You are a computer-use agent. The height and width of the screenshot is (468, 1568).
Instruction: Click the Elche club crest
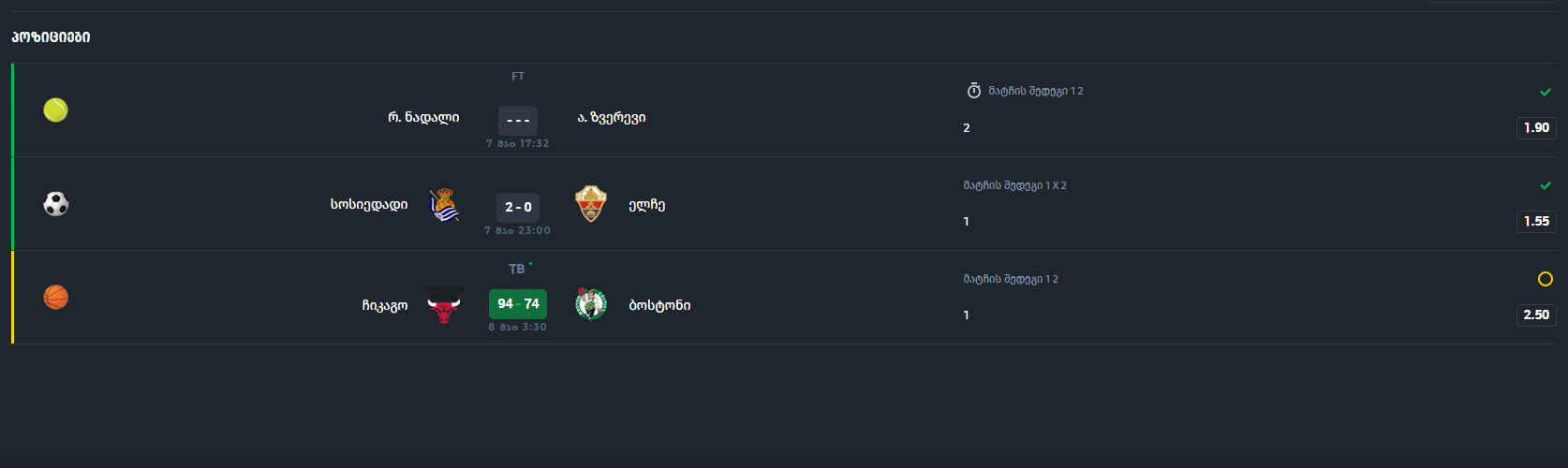[590, 204]
